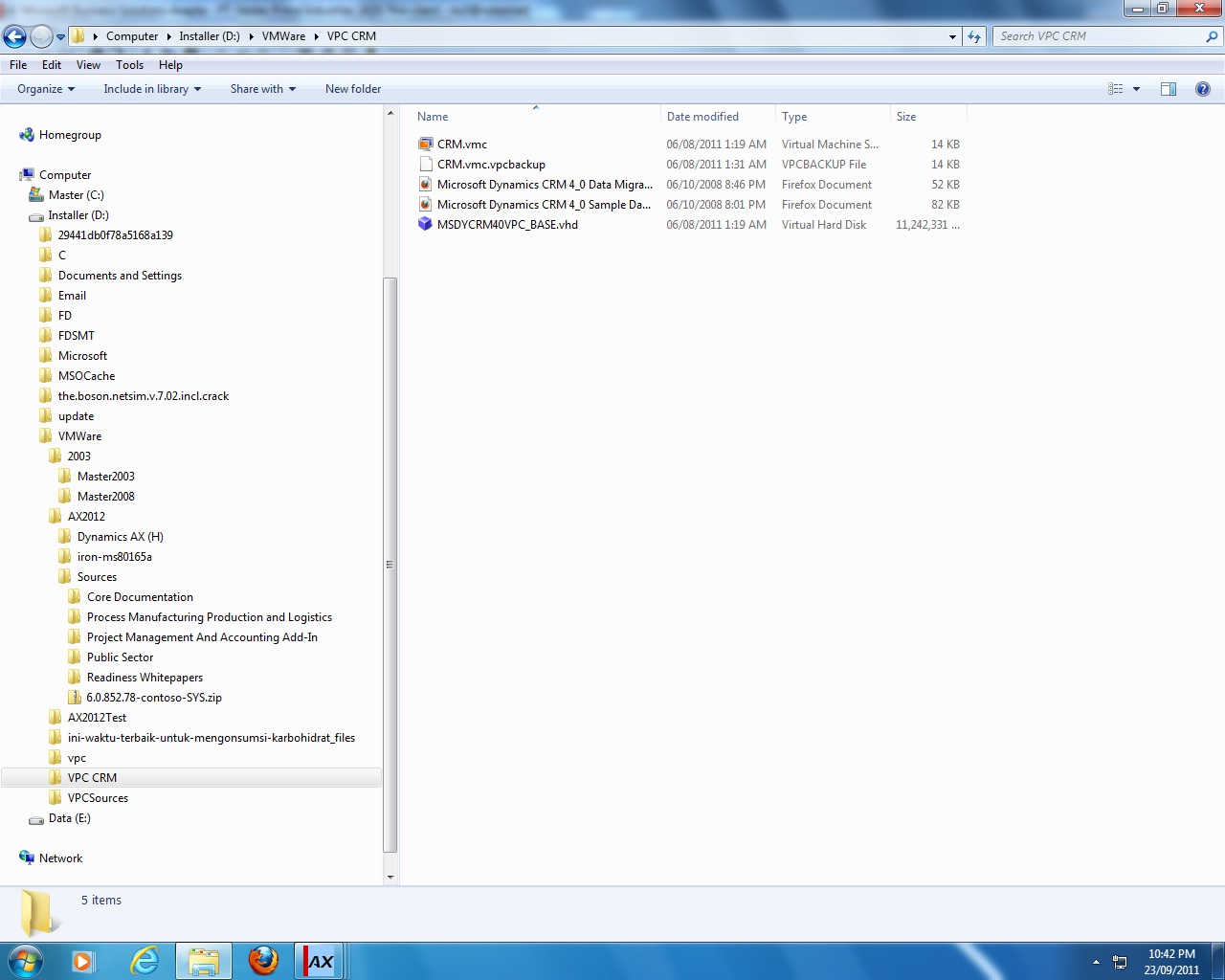Select Installer (D:) drive icon
The width and height of the screenshot is (1225, 980).
click(36, 215)
